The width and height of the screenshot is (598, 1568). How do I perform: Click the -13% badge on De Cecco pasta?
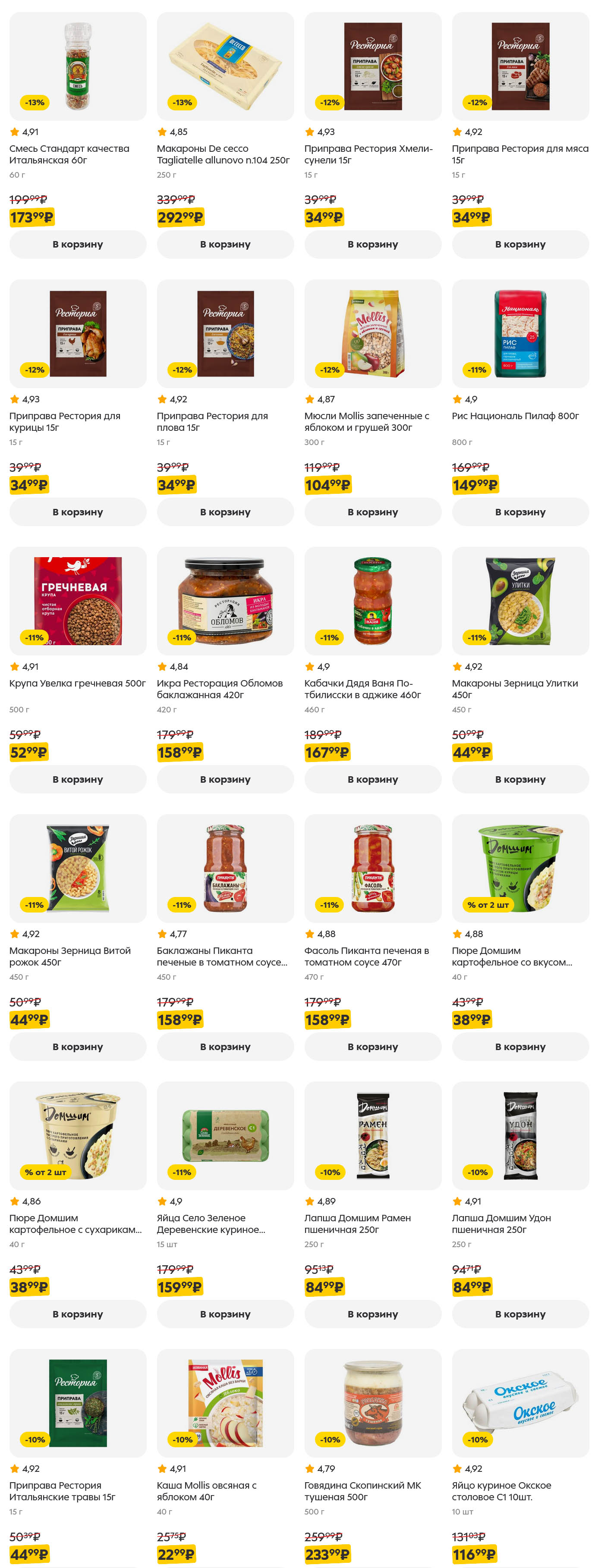182,102
